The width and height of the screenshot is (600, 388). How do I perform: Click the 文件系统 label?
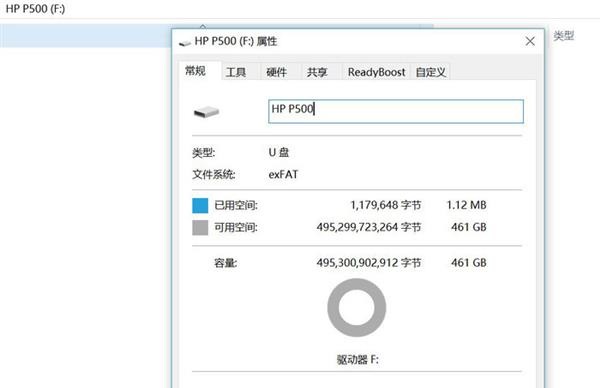point(214,174)
